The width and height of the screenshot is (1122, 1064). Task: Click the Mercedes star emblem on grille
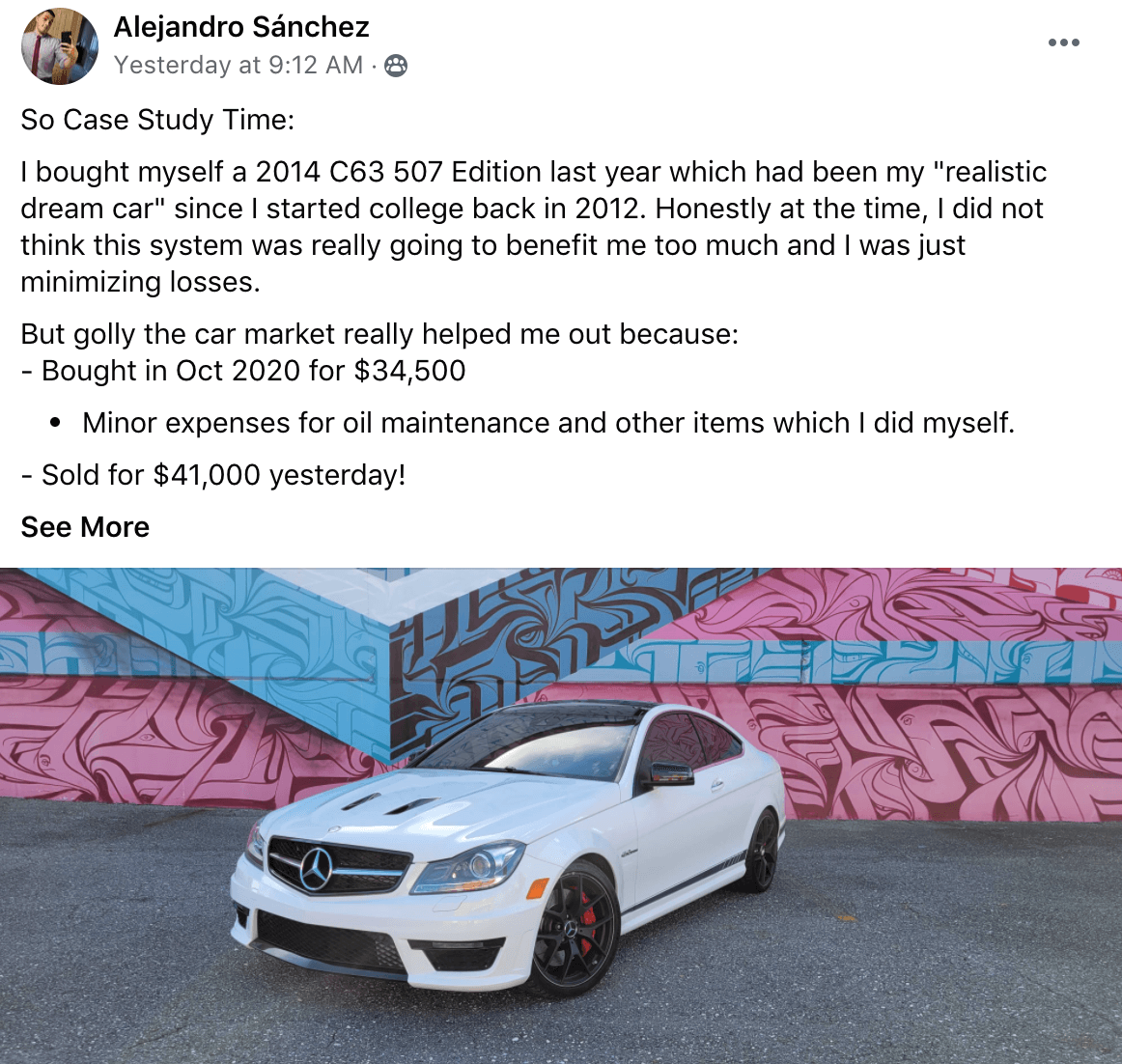coord(316,866)
